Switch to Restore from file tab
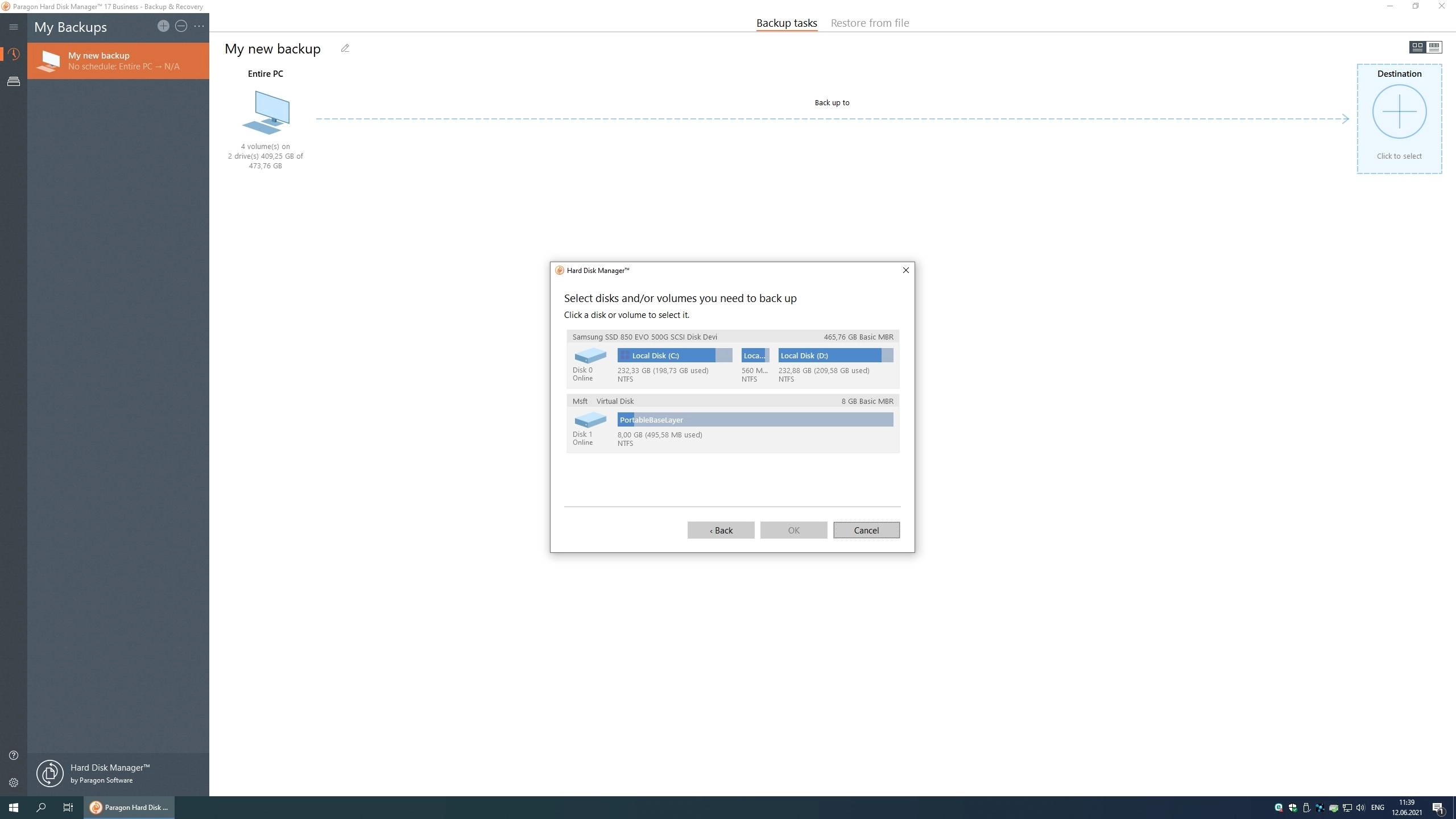1456x819 pixels. point(870,23)
